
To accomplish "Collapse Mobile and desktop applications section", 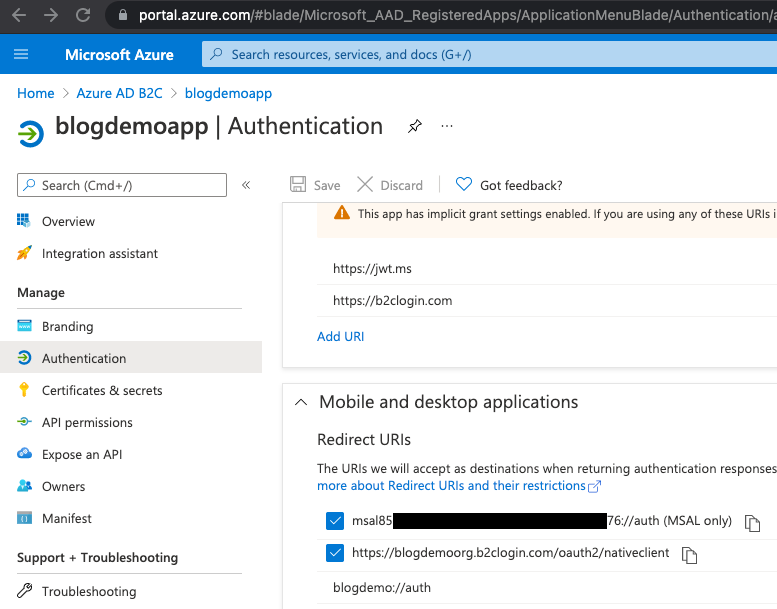I will click(x=301, y=402).
